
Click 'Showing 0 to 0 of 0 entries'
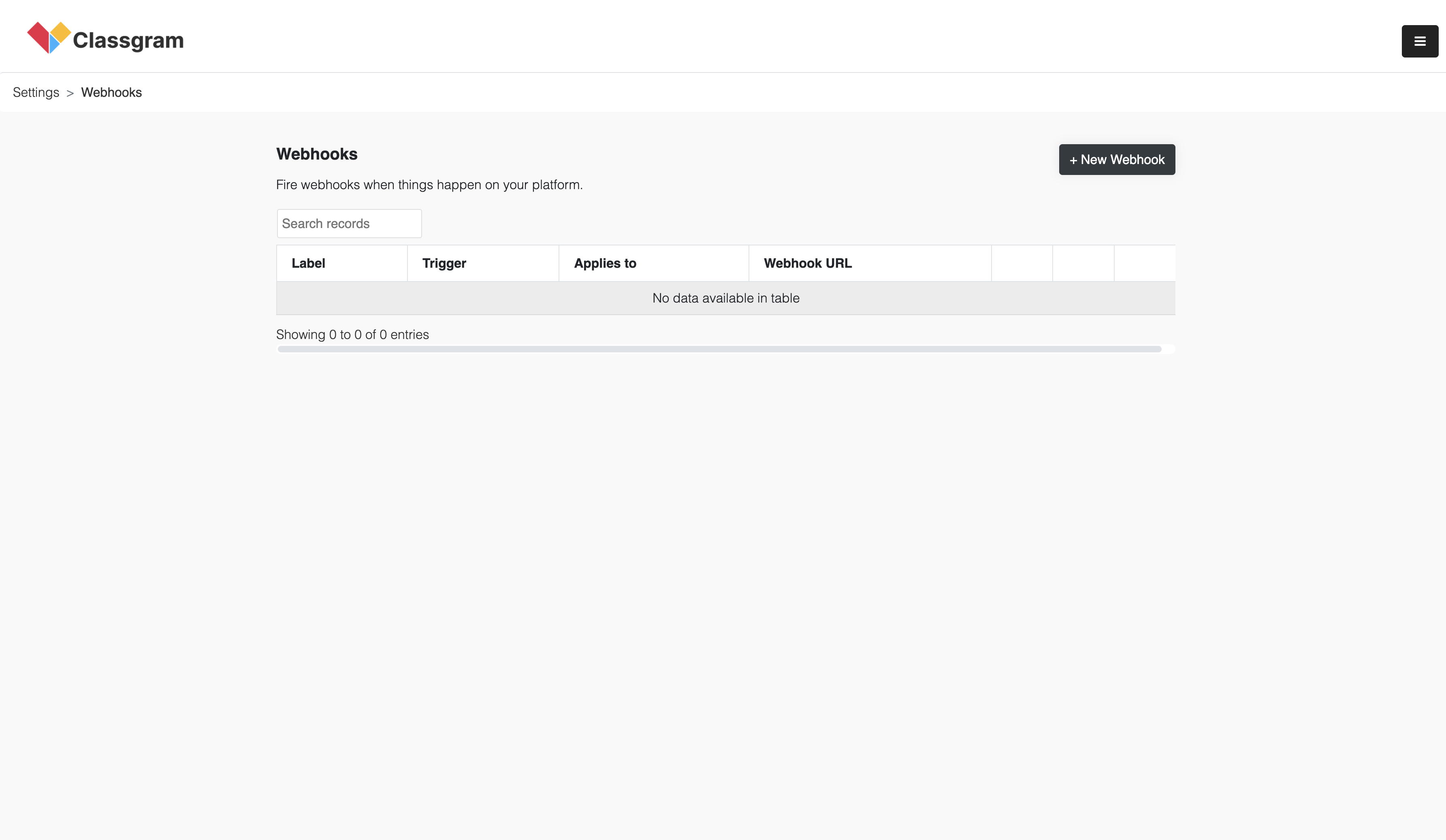click(352, 335)
